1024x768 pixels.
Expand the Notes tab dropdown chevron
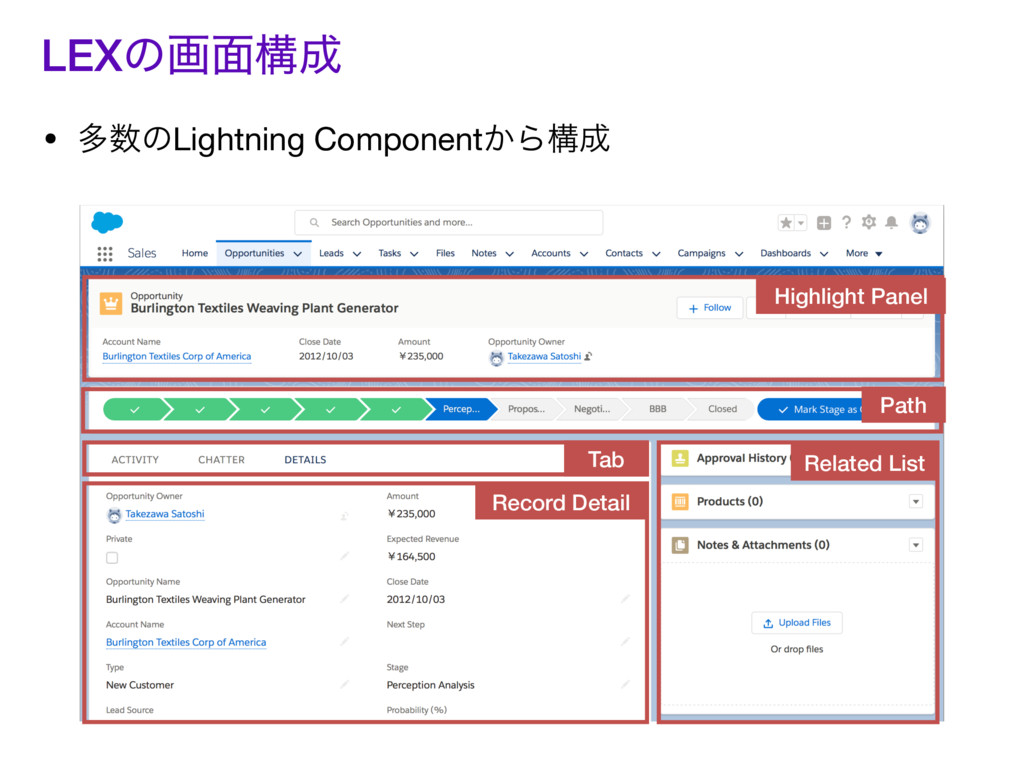tap(509, 254)
